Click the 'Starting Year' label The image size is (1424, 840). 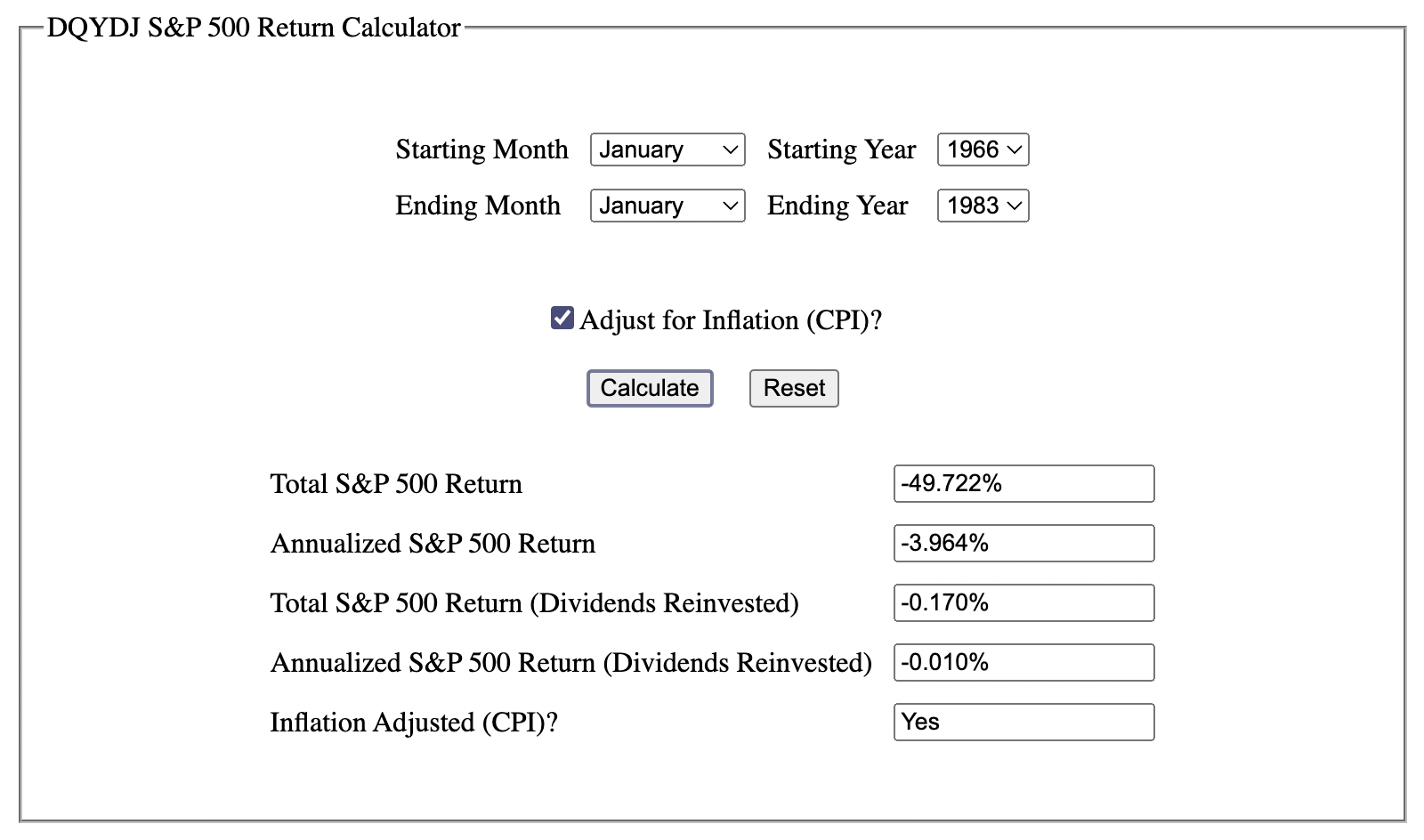[x=841, y=149]
